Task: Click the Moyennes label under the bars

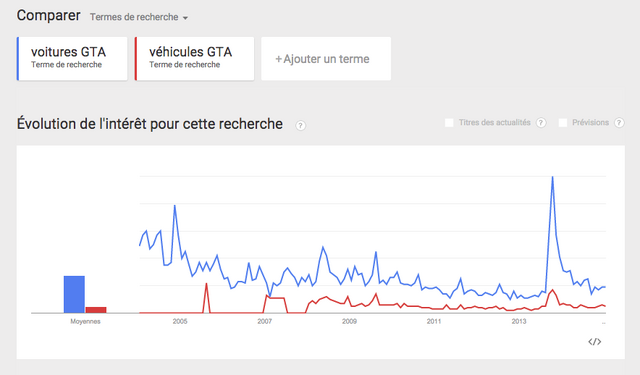Action: coord(85,322)
